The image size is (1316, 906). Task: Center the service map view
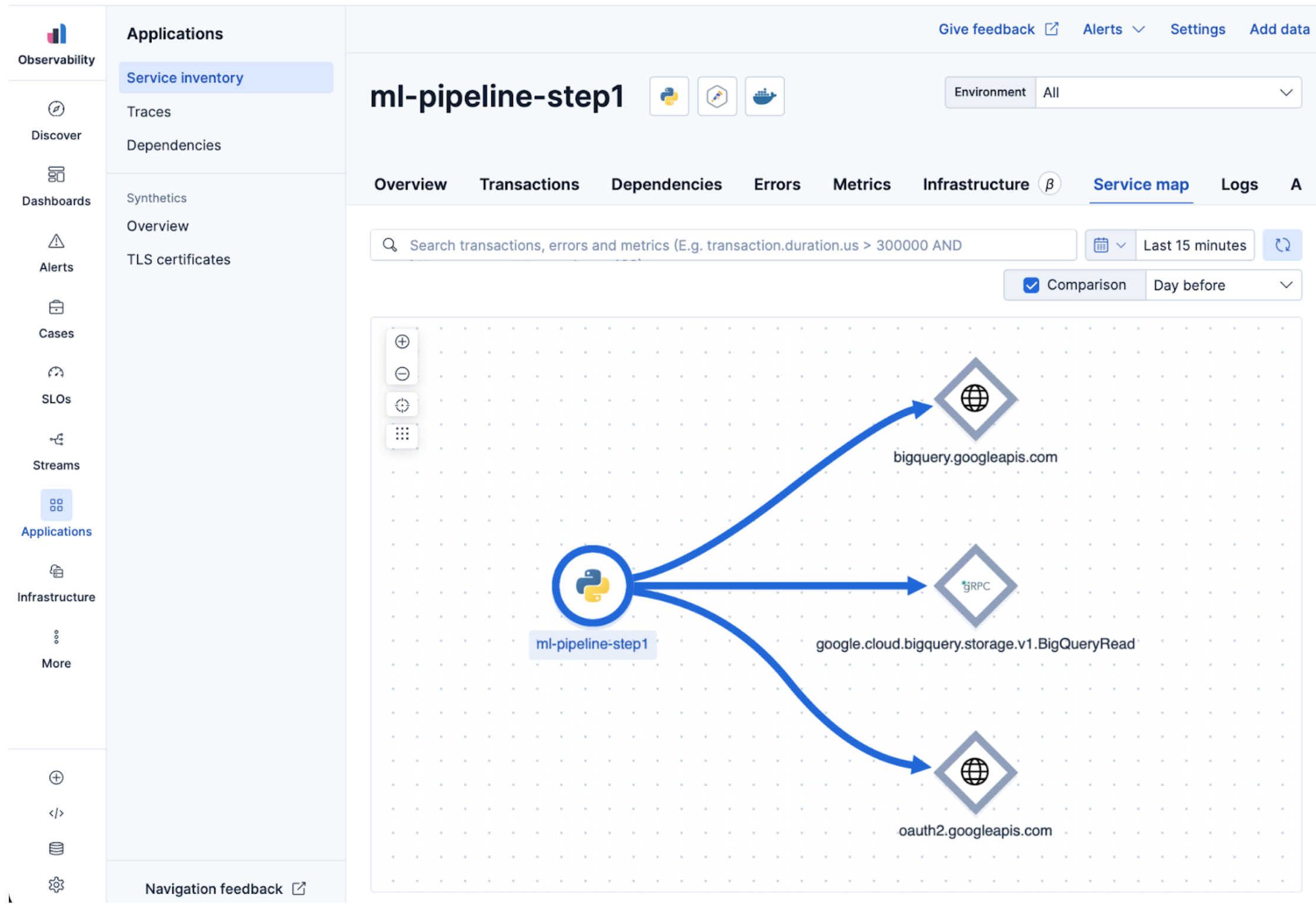click(402, 405)
